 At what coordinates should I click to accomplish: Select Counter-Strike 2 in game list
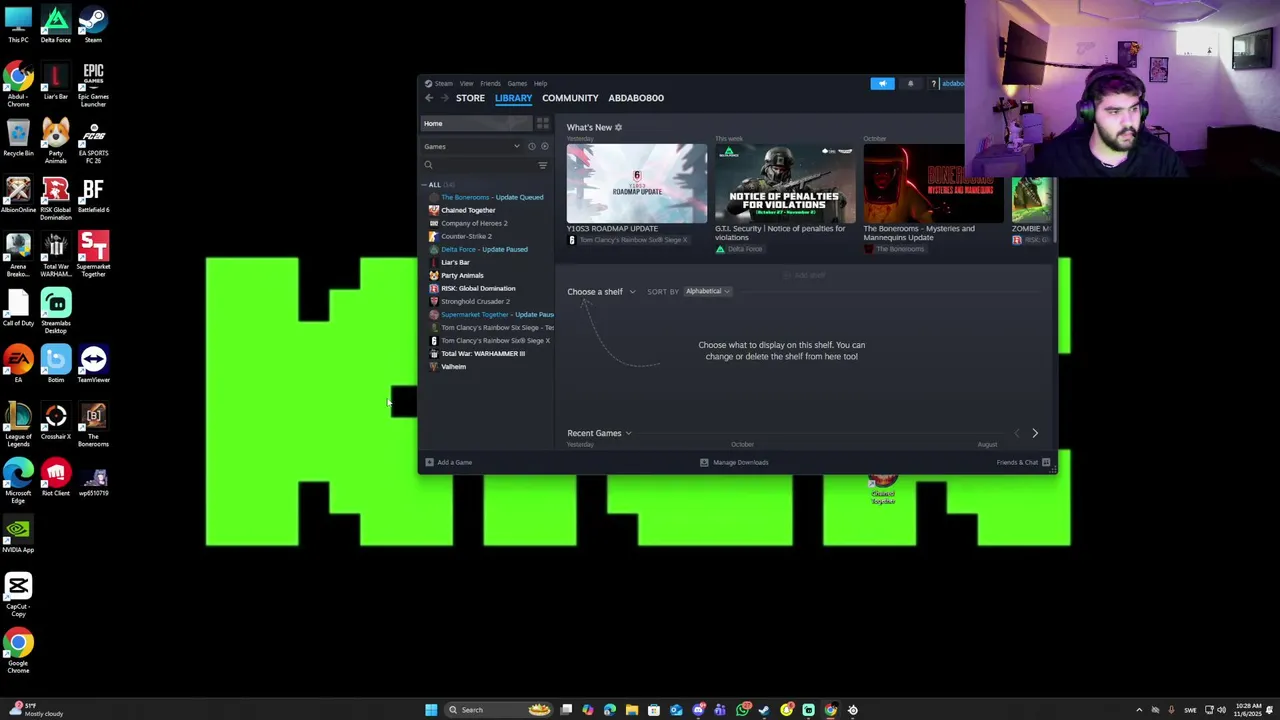click(466, 236)
